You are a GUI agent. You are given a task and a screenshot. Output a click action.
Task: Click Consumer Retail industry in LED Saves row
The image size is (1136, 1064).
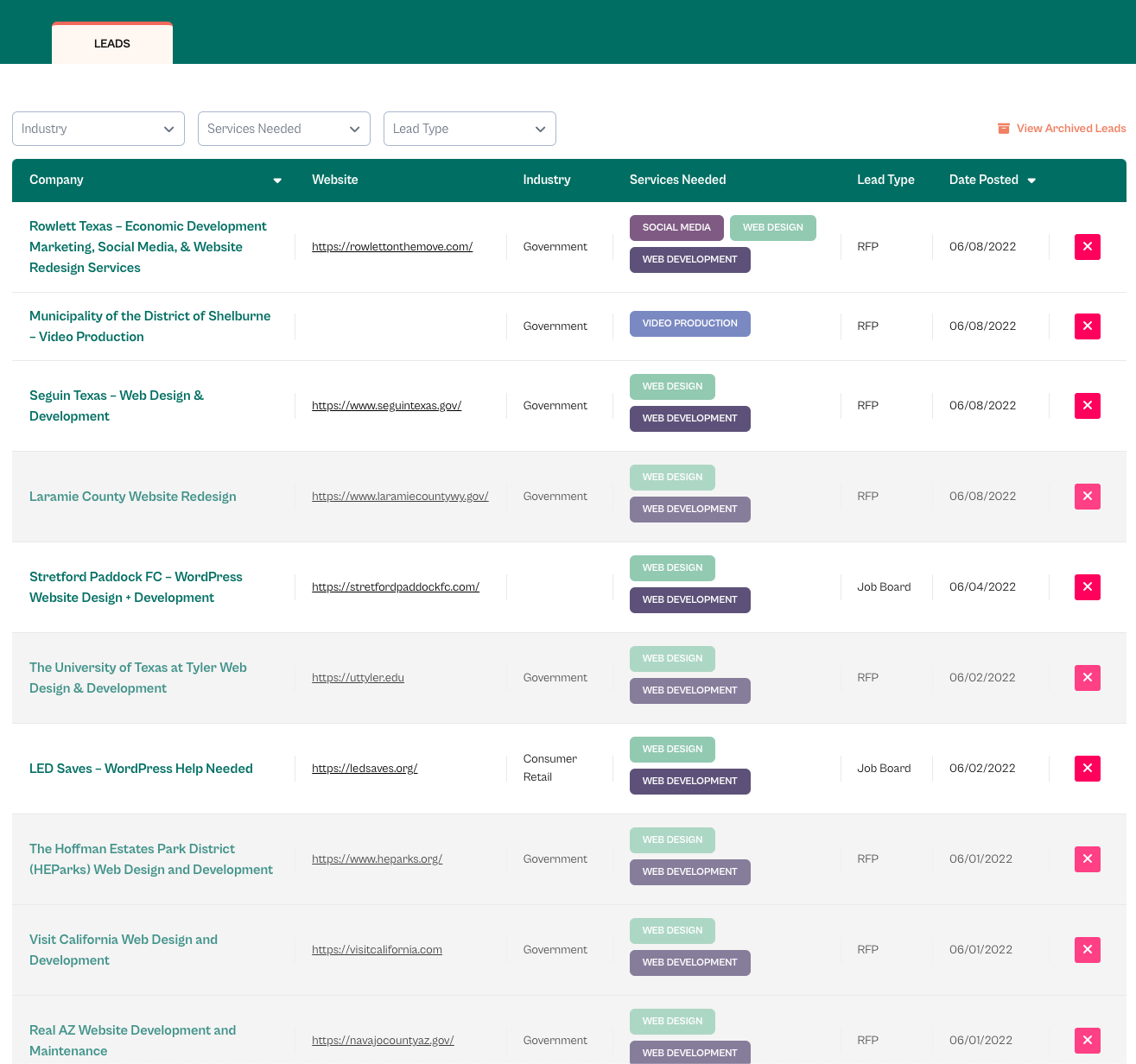(x=550, y=768)
